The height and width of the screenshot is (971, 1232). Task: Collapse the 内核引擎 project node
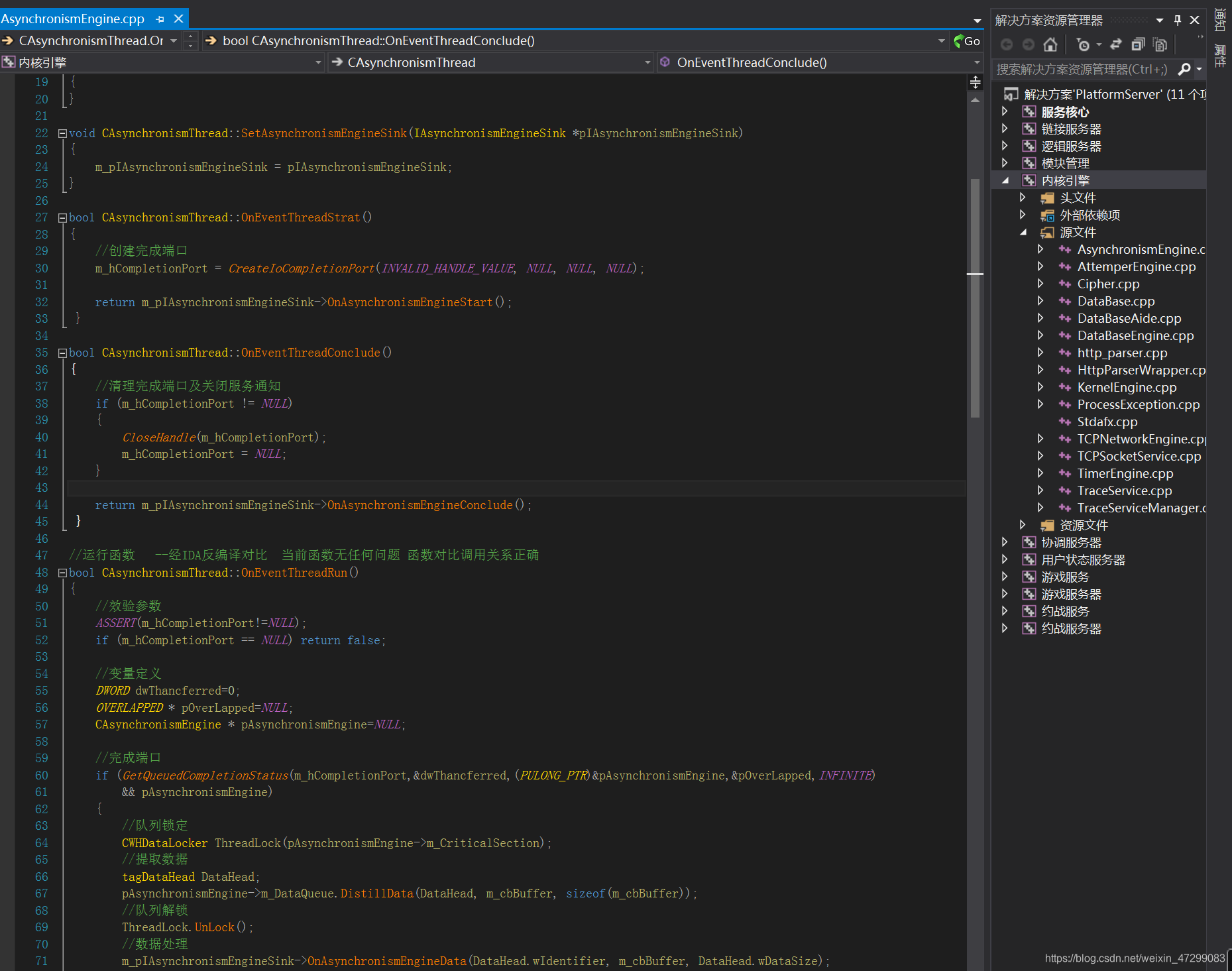coord(1005,180)
